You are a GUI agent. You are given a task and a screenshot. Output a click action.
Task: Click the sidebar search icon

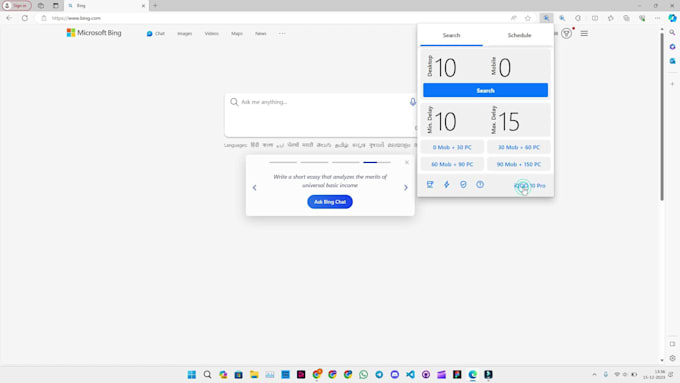coord(672,33)
